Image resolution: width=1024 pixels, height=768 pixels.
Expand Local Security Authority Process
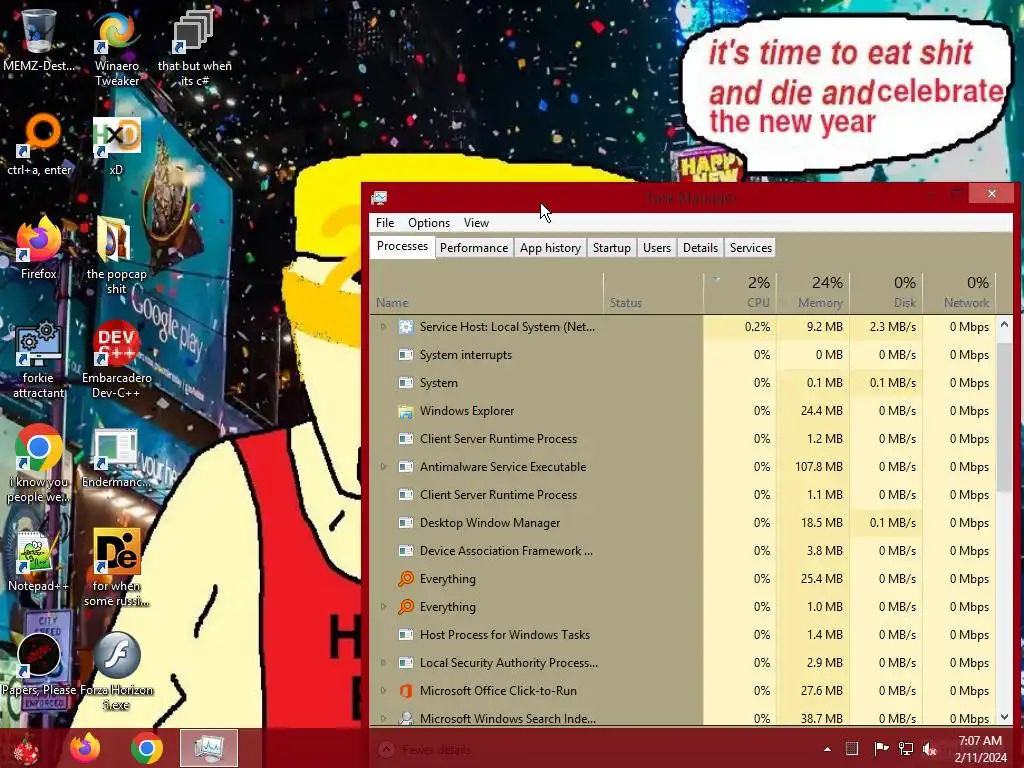[383, 662]
